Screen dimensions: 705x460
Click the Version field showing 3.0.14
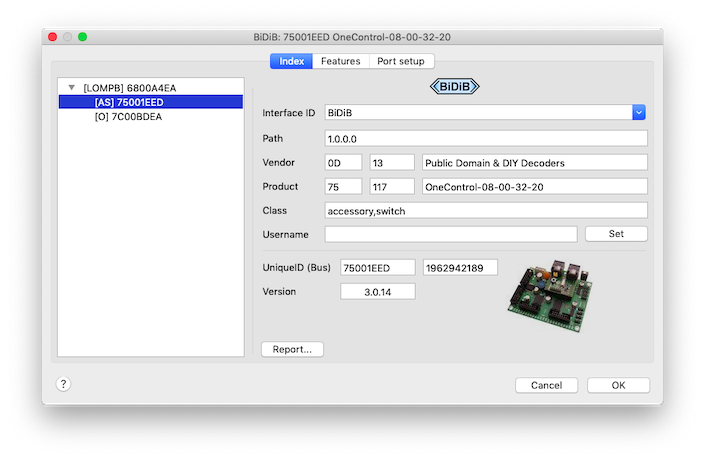point(378,292)
